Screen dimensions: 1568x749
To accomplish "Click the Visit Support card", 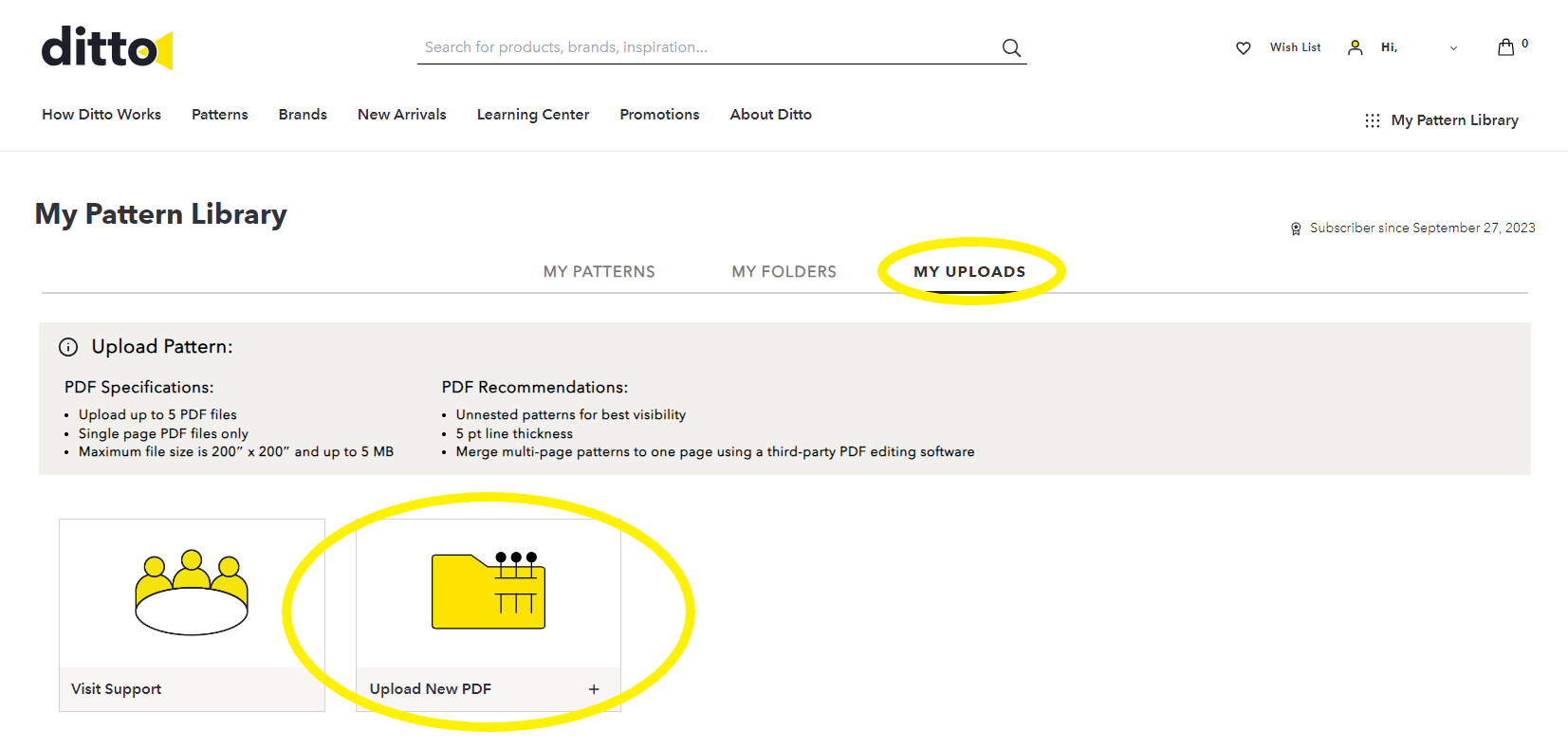I will [192, 615].
